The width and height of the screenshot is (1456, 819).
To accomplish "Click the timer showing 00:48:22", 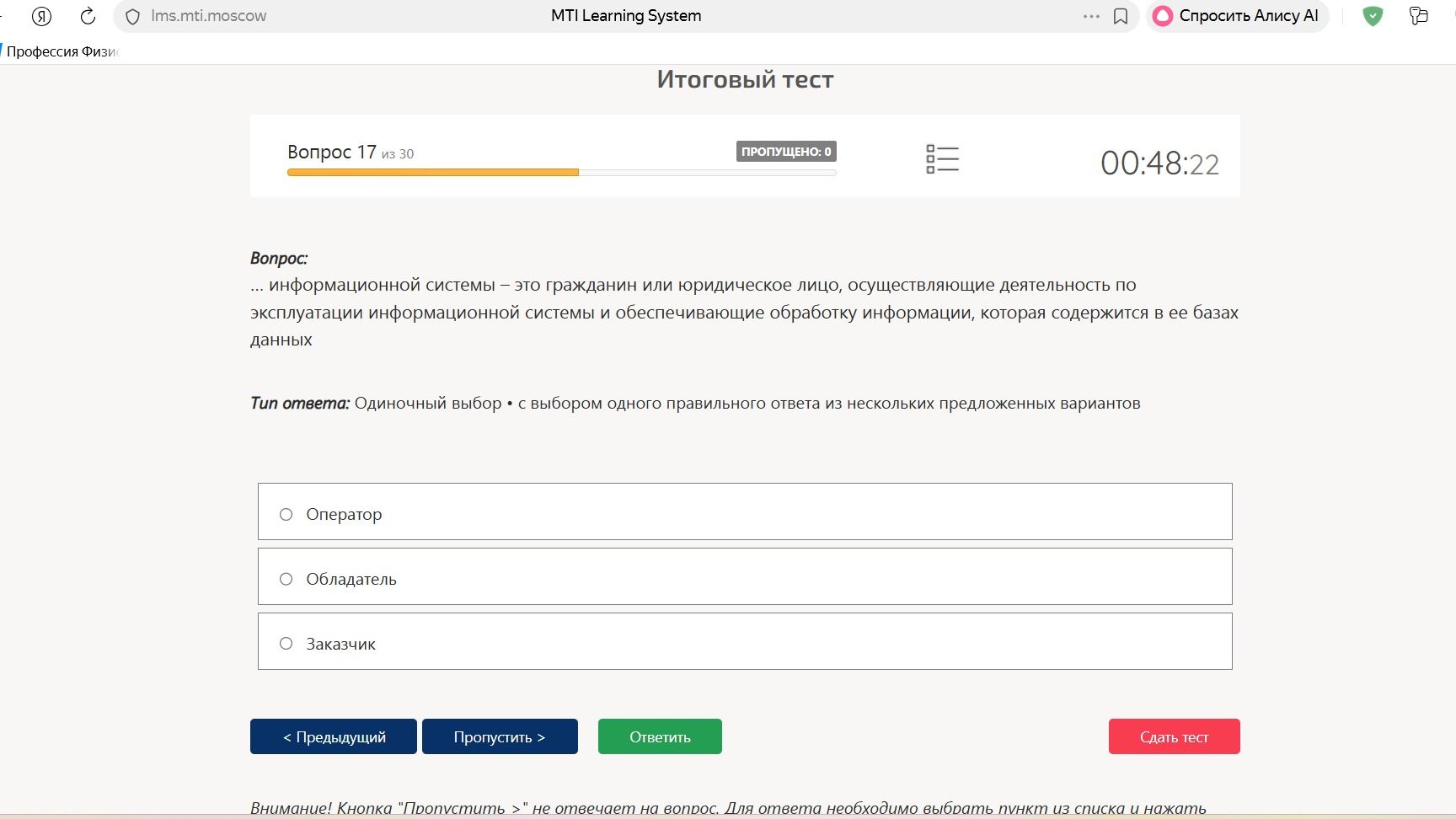I will [1159, 163].
